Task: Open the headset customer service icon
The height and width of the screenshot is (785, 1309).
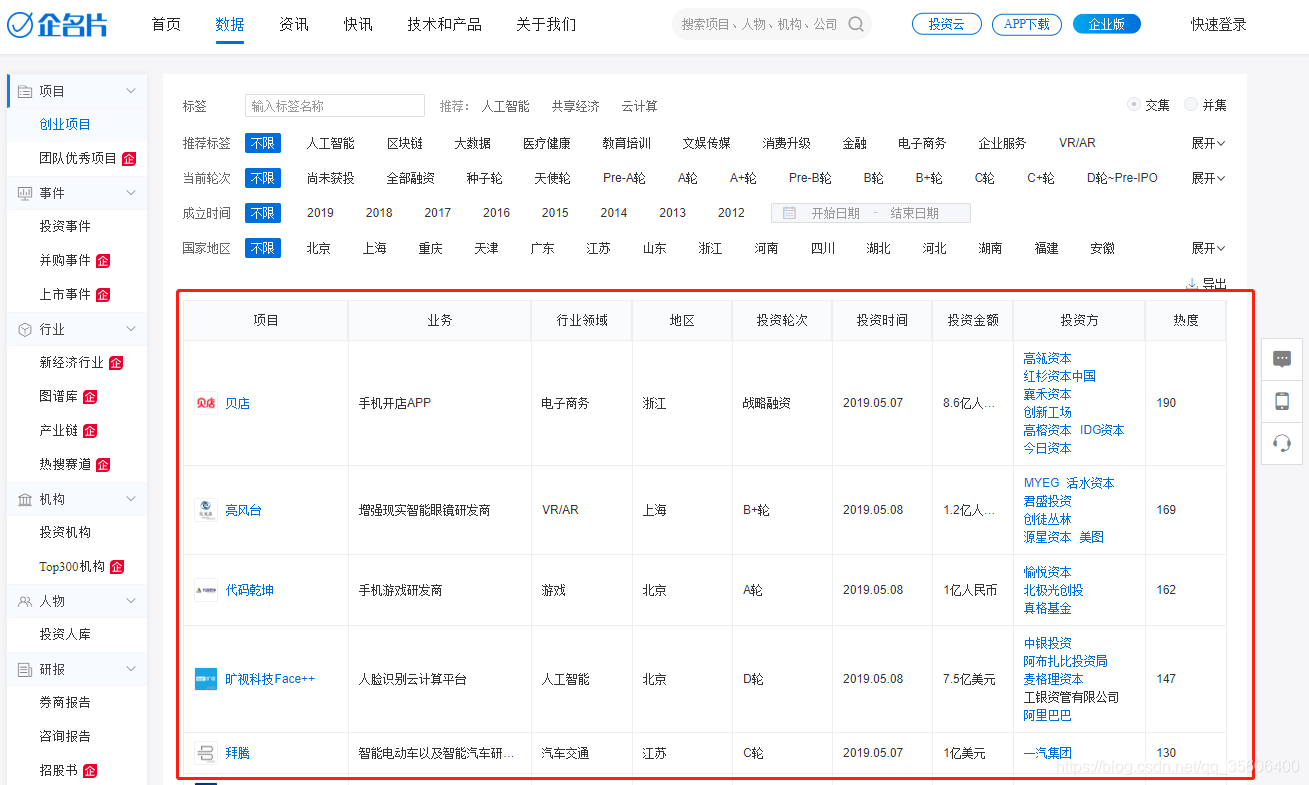Action: tap(1283, 444)
